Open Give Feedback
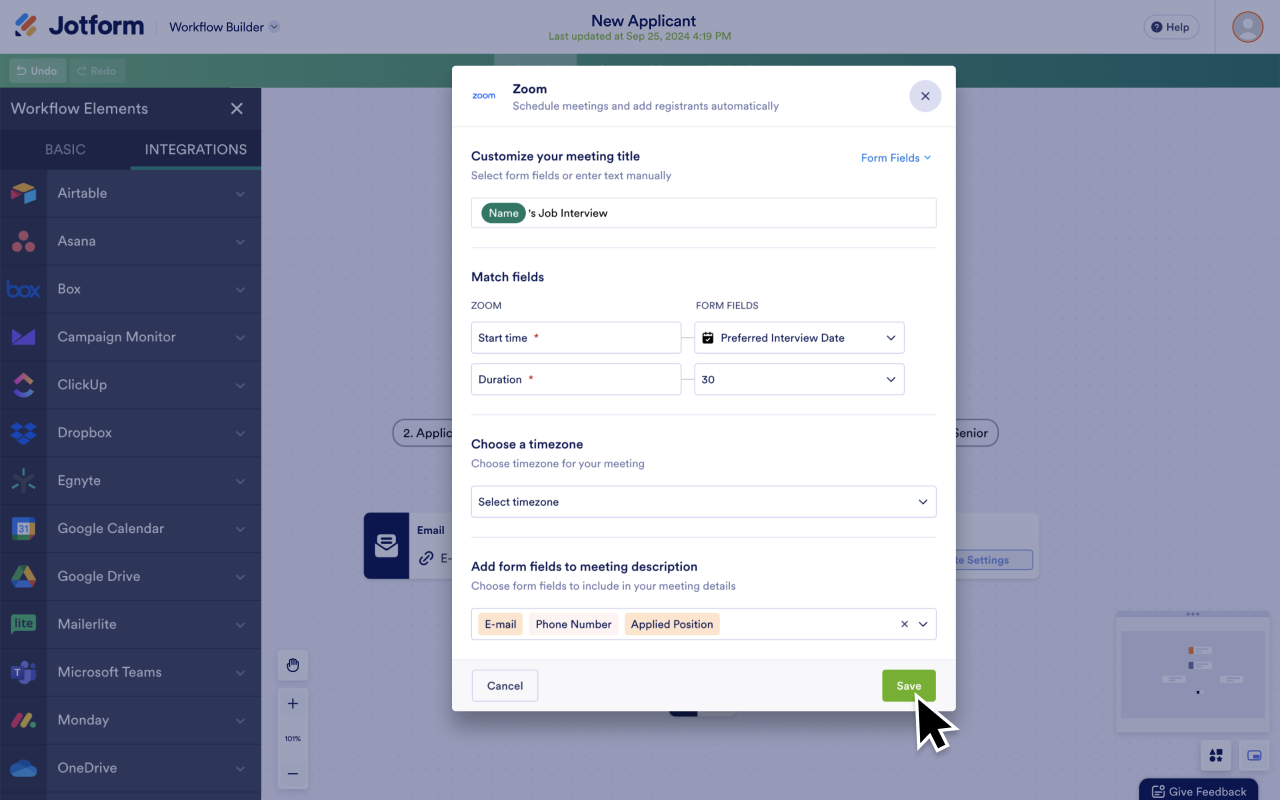 tap(1199, 790)
